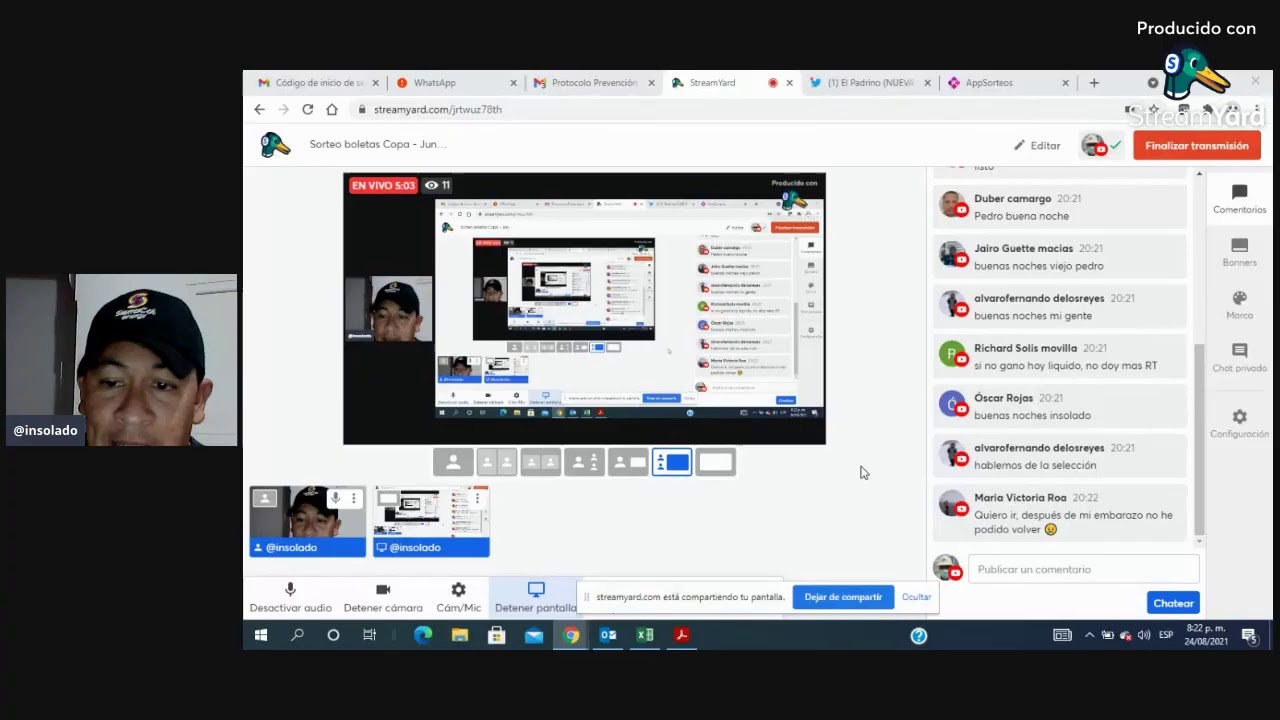Select the person-plus-small-screen layout
Screen dimensions: 1280x720
click(628, 462)
